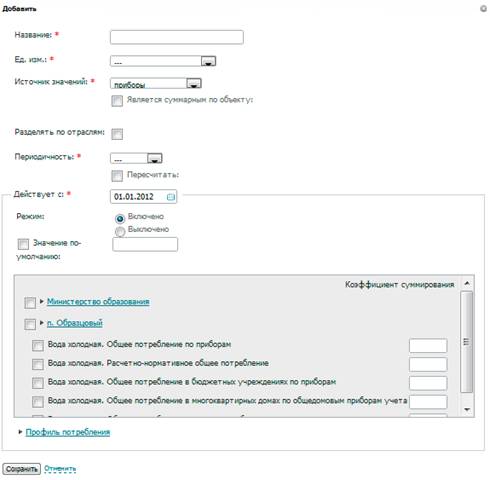Expand the Профиль потребления section
This screenshot has height=480, width=490.
tap(21, 431)
